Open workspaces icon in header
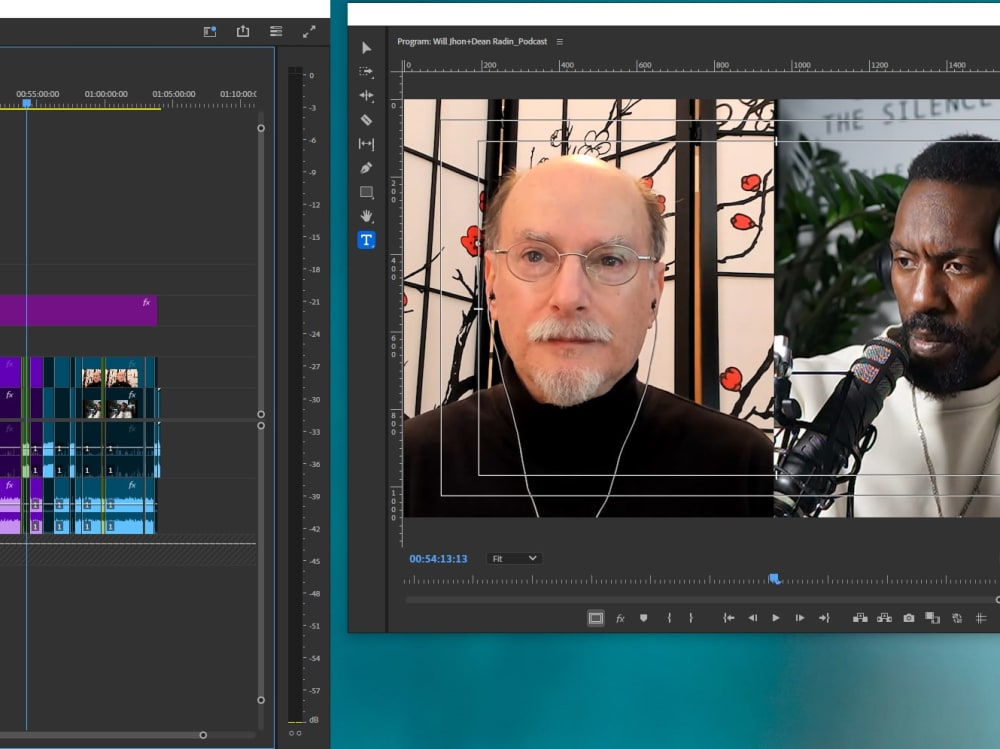Viewport: 1000px width, 749px height. 210,31
